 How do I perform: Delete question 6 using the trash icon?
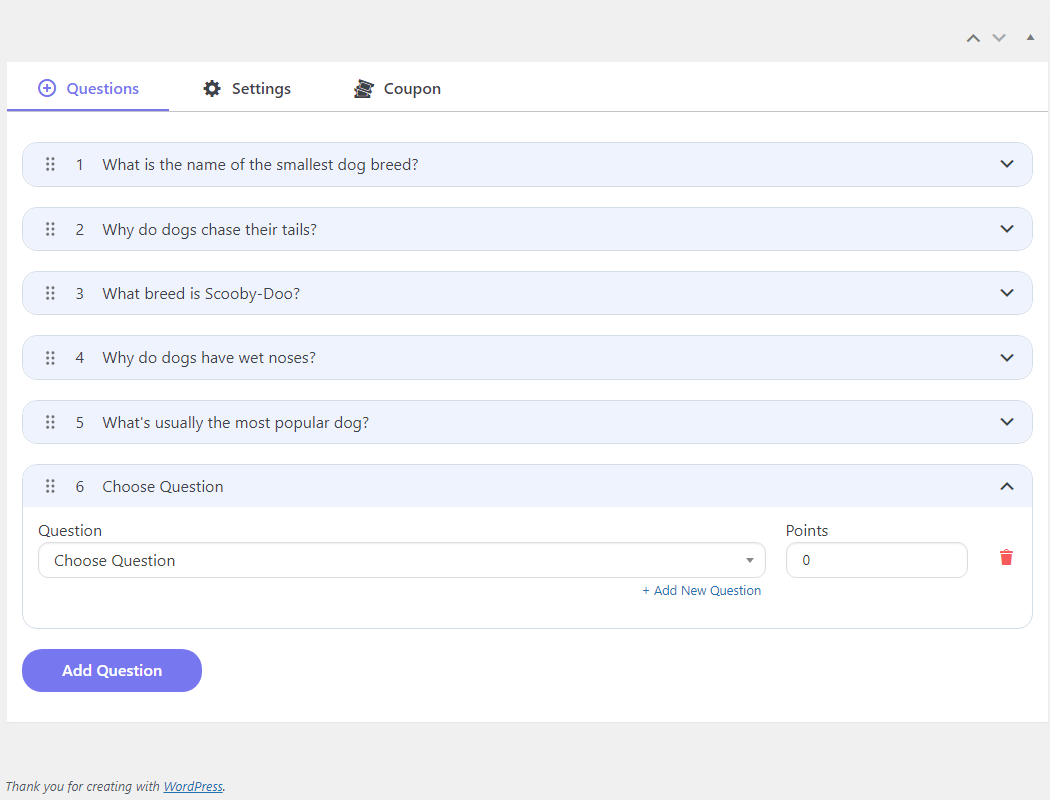(x=1006, y=558)
